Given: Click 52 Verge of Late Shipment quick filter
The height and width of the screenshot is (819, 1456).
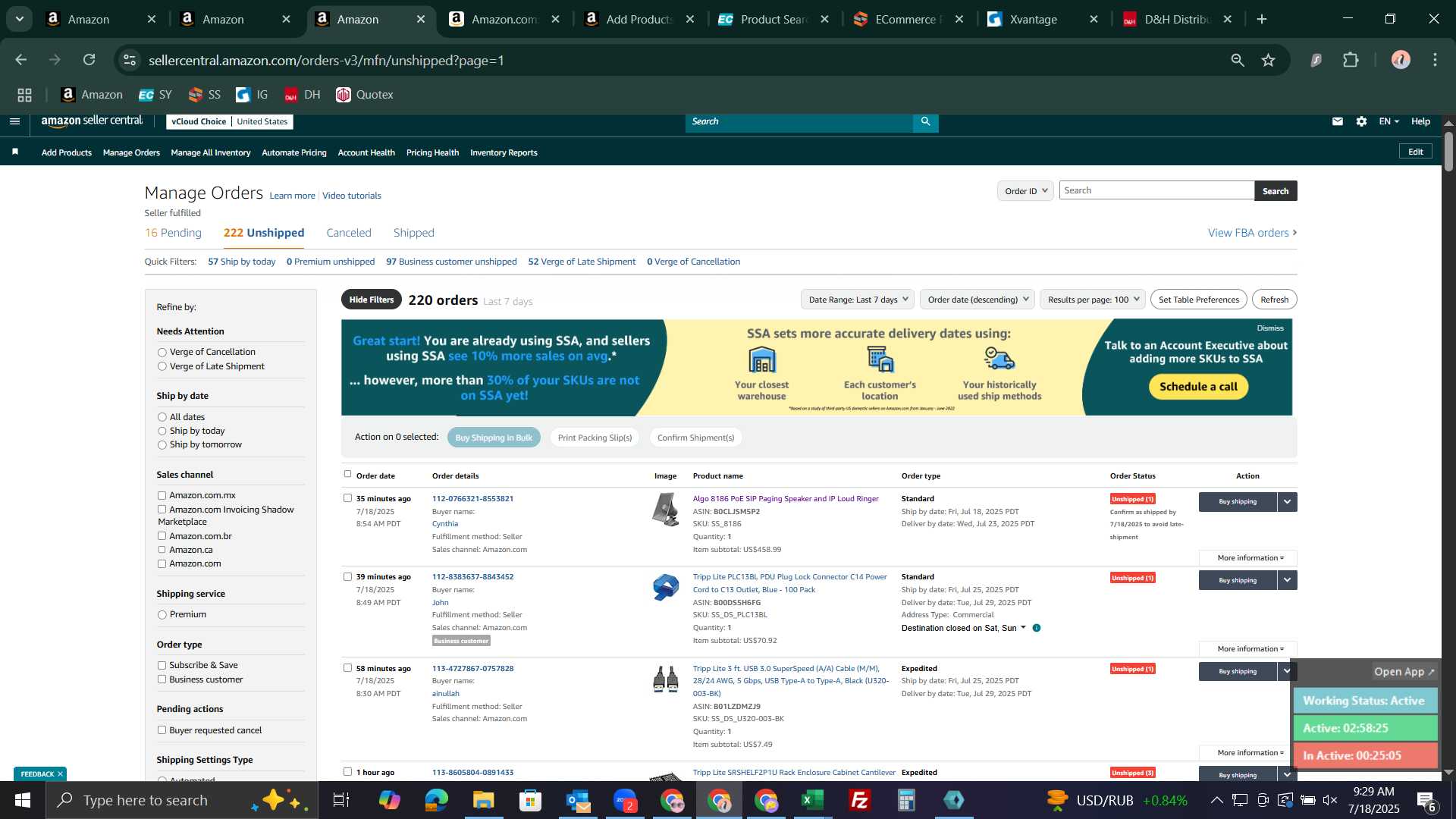Looking at the screenshot, I should 582,262.
